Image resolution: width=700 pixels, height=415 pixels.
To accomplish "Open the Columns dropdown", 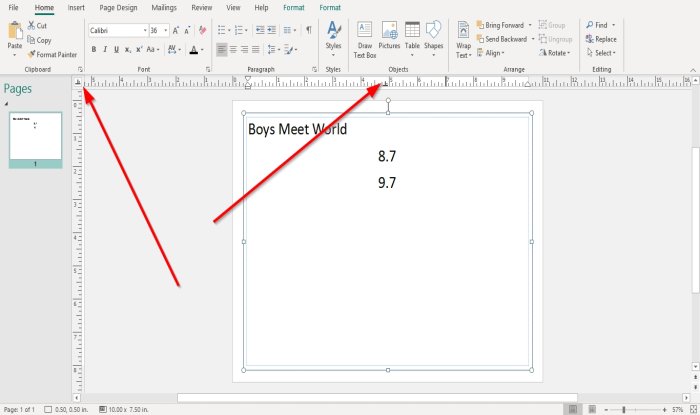I will pyautogui.click(x=290, y=30).
